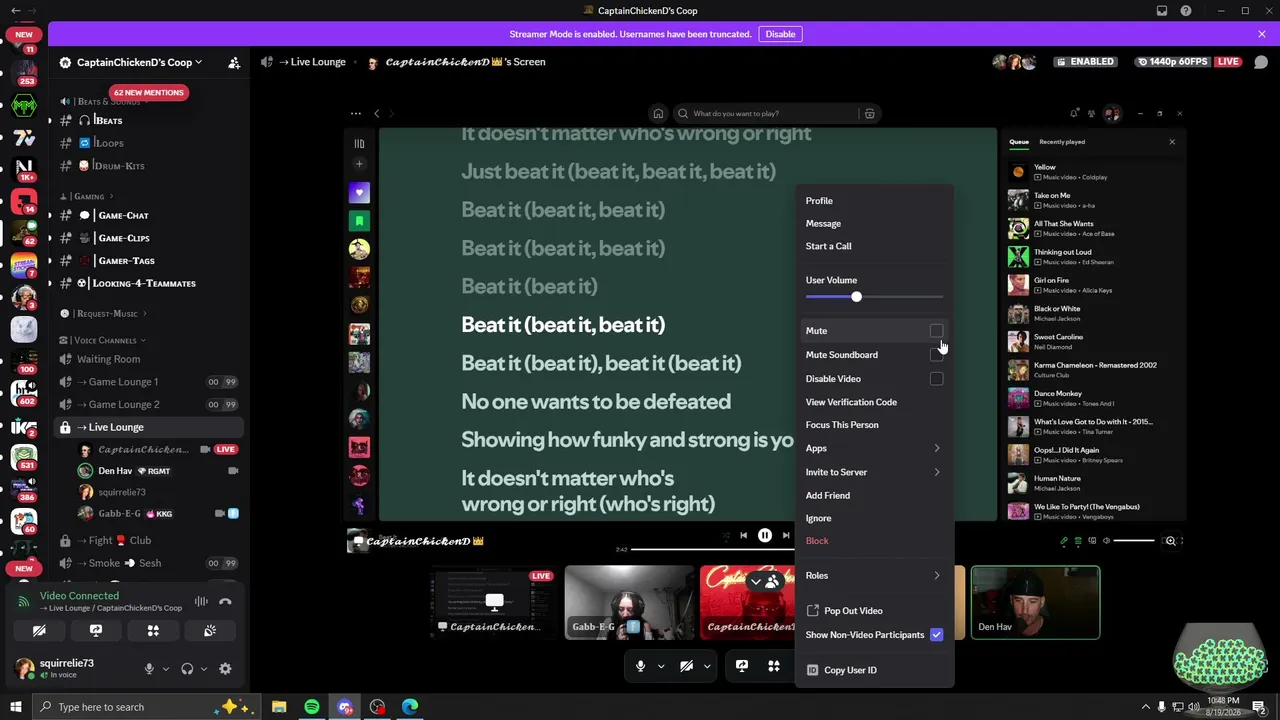
Task: Jump to the 62 New Mentions pill
Action: click(x=148, y=93)
